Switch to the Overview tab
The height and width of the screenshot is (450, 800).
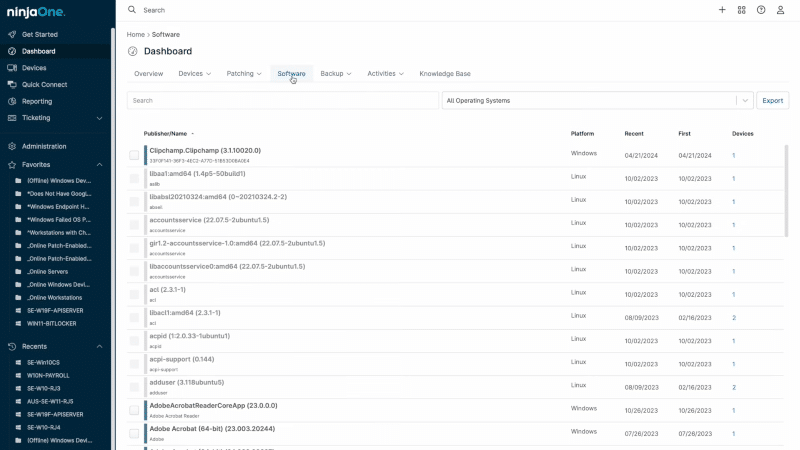tap(148, 73)
